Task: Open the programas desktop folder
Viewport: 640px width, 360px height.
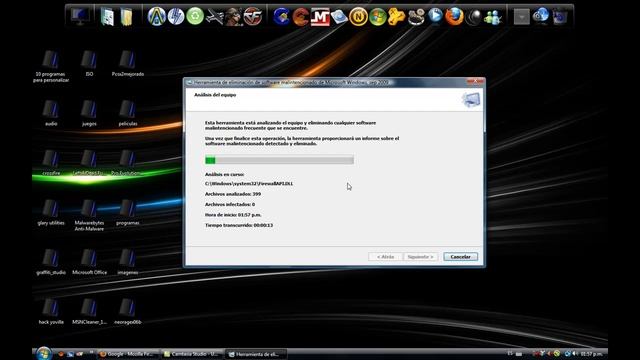Action: (x=128, y=212)
